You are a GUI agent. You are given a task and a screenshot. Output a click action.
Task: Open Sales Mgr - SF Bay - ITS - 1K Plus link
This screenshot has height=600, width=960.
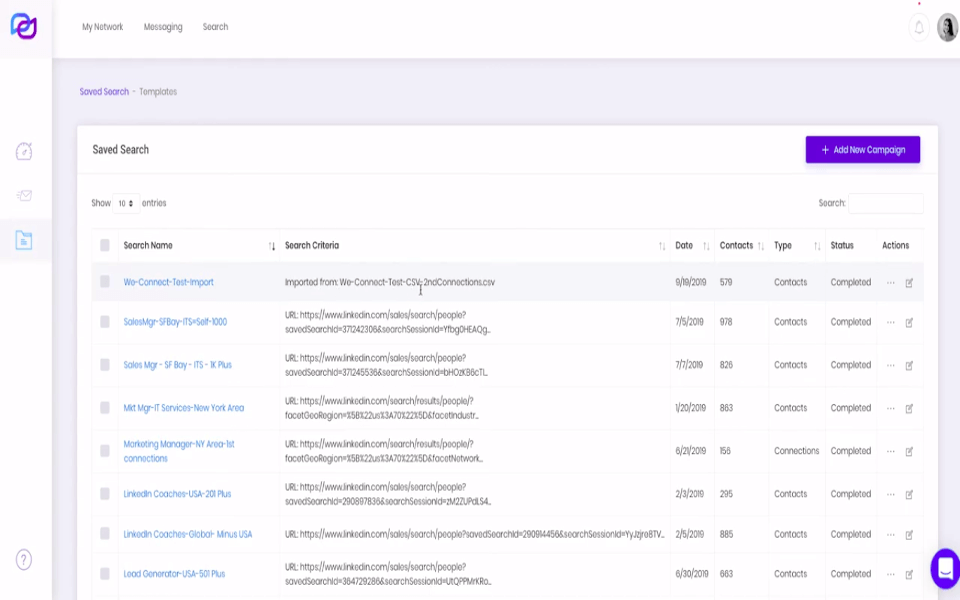[x=178, y=365]
